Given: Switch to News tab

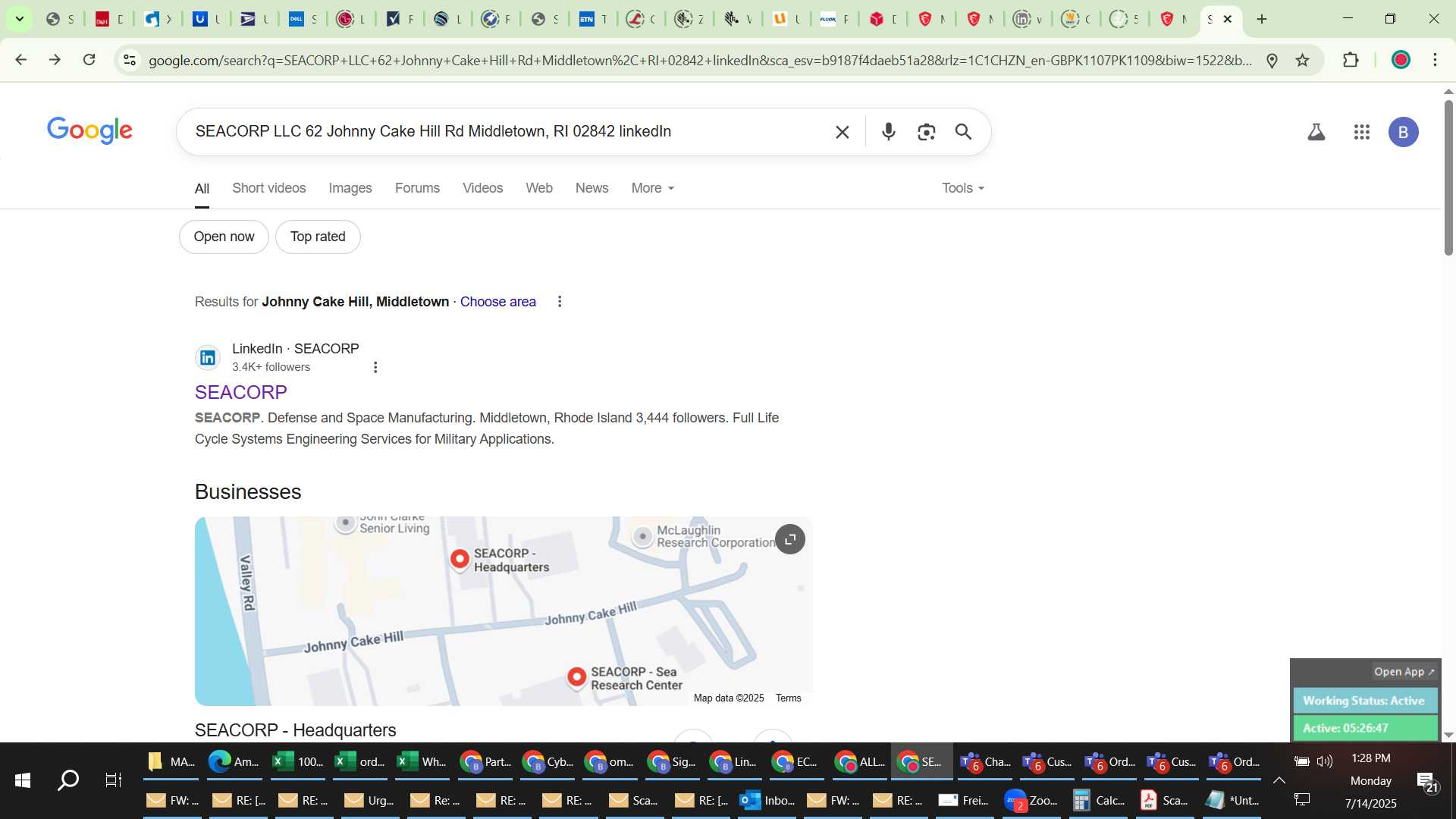Looking at the screenshot, I should click(592, 188).
